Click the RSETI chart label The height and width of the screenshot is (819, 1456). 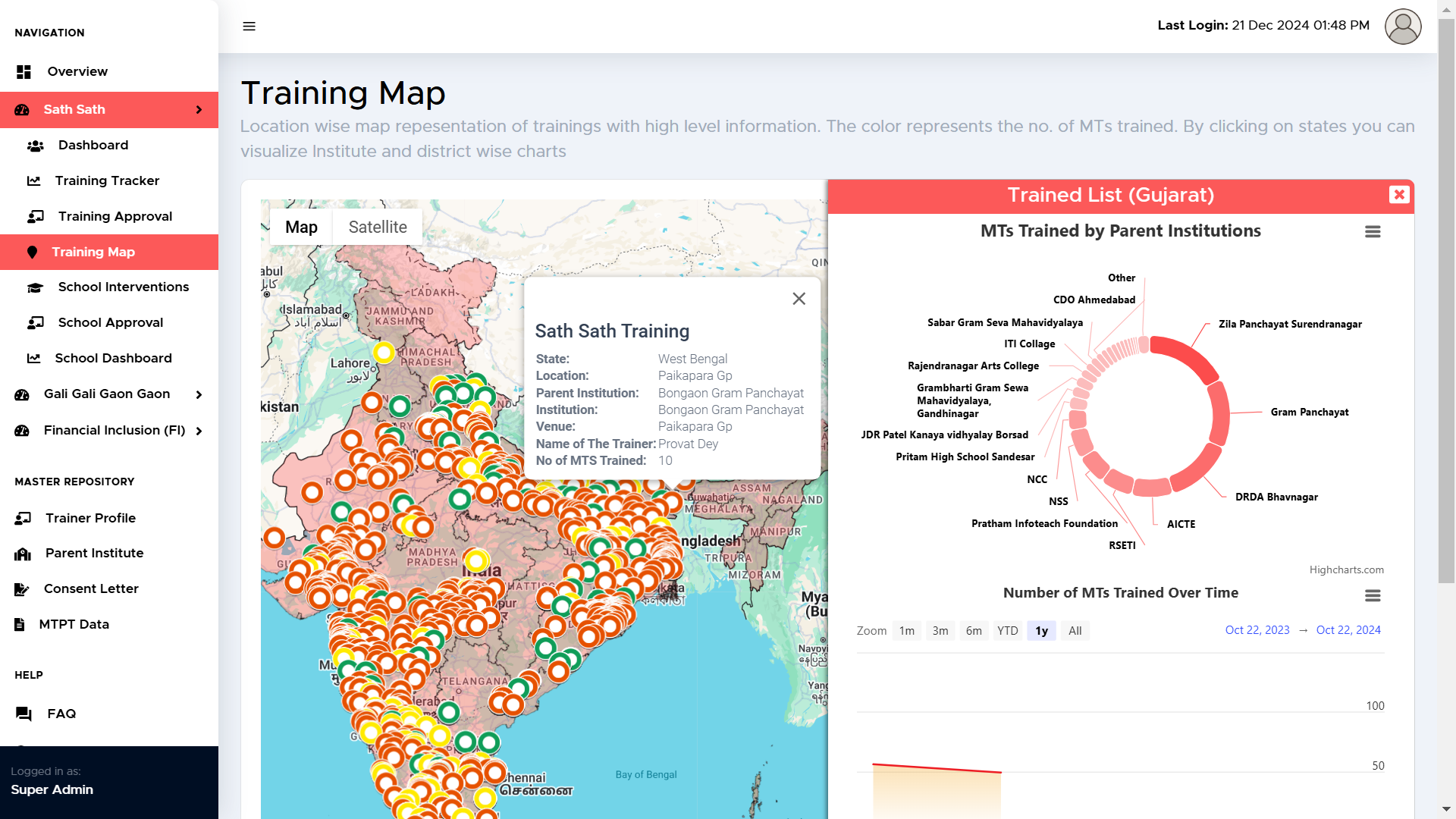[x=1122, y=545]
